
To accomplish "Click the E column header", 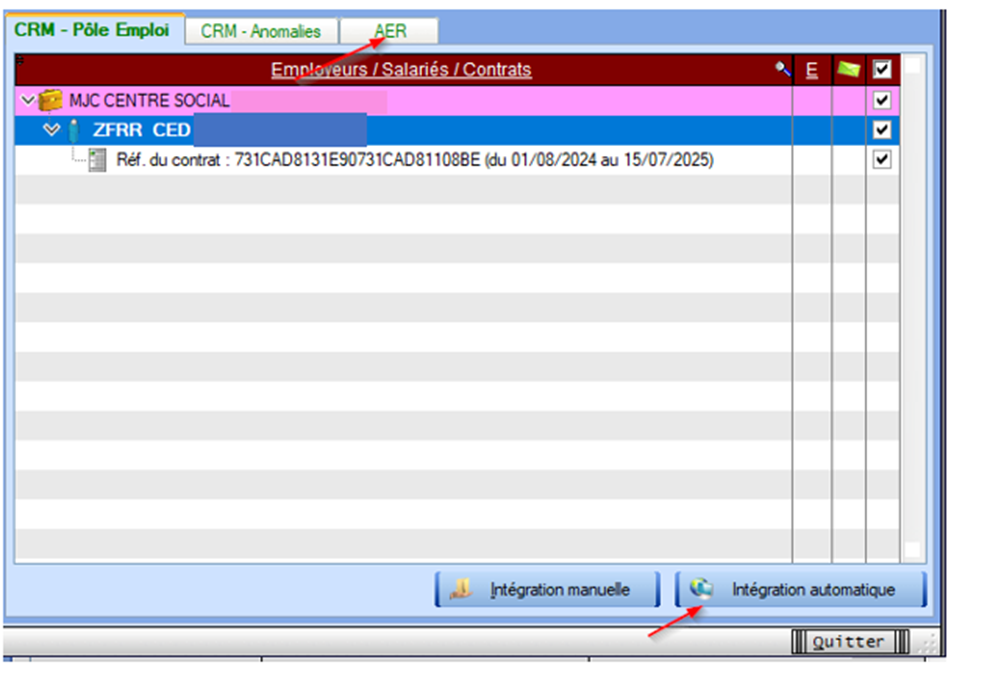I will [812, 69].
